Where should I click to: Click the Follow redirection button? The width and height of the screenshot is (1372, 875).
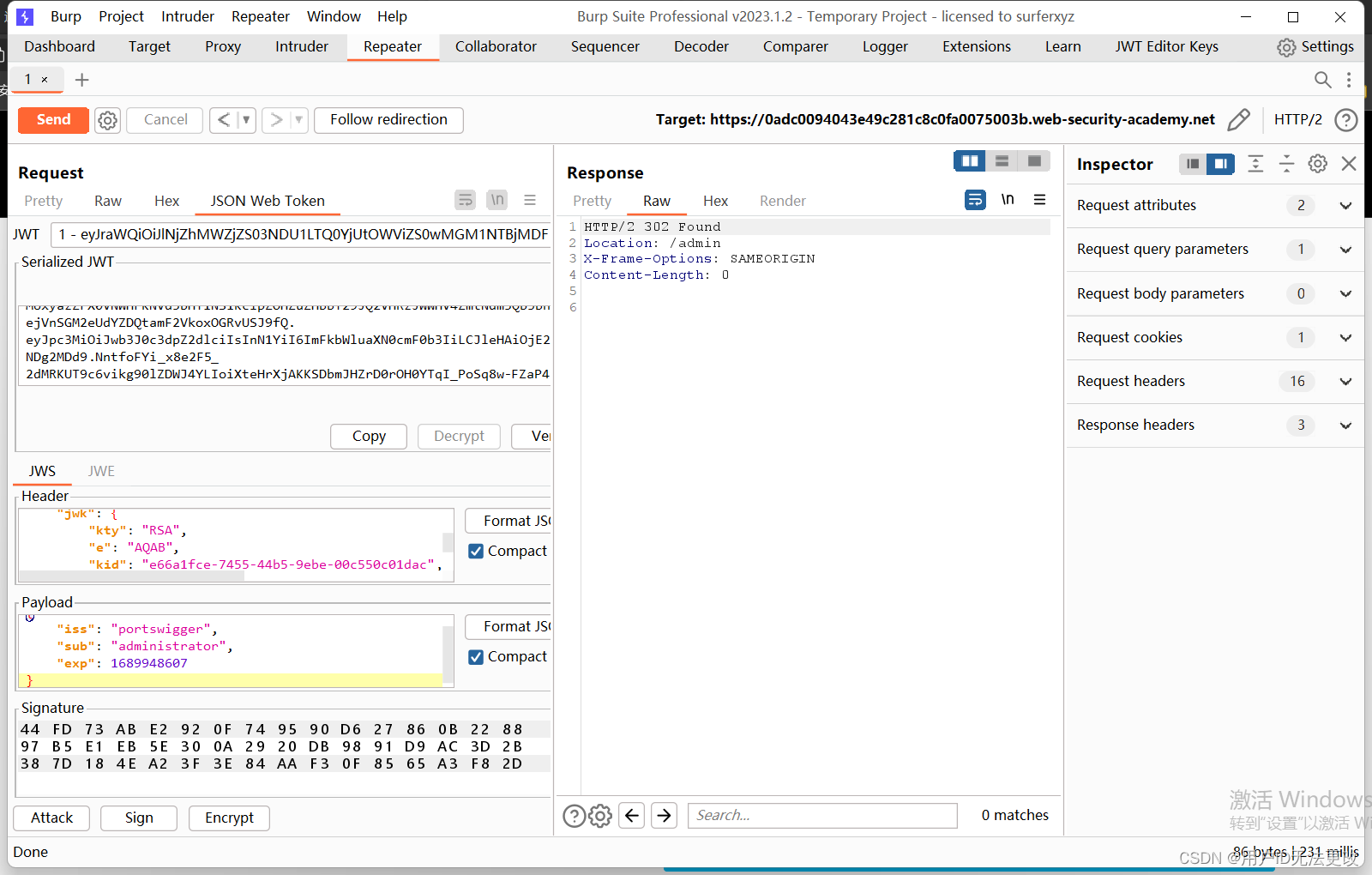[x=389, y=120]
